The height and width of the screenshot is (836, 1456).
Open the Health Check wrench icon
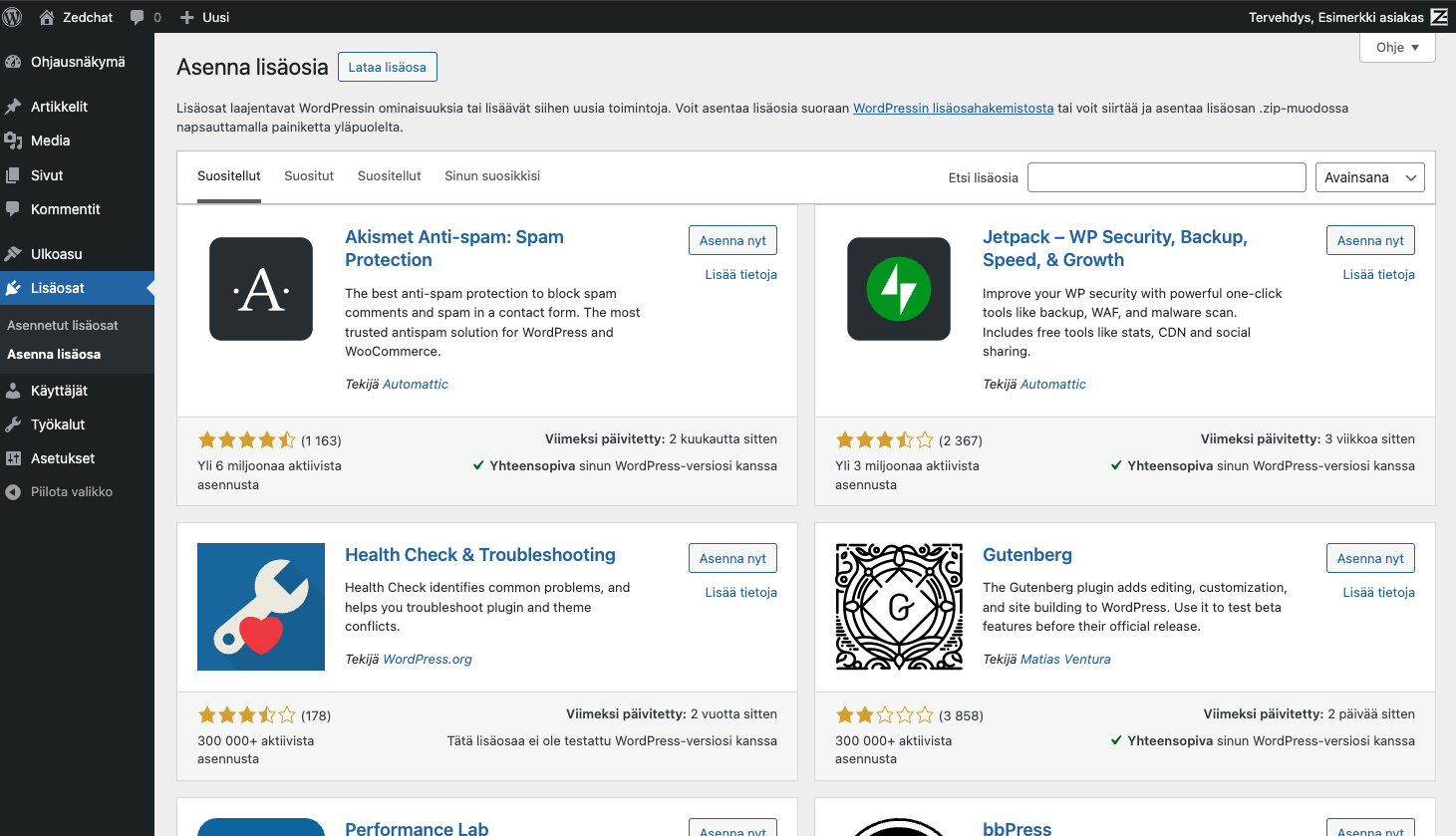pyautogui.click(x=261, y=607)
